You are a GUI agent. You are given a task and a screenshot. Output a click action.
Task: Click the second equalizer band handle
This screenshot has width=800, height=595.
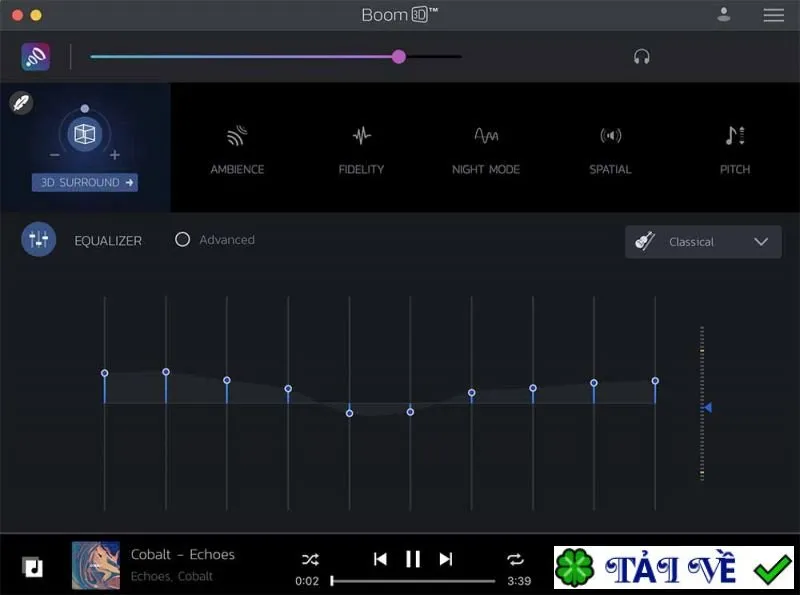[166, 372]
